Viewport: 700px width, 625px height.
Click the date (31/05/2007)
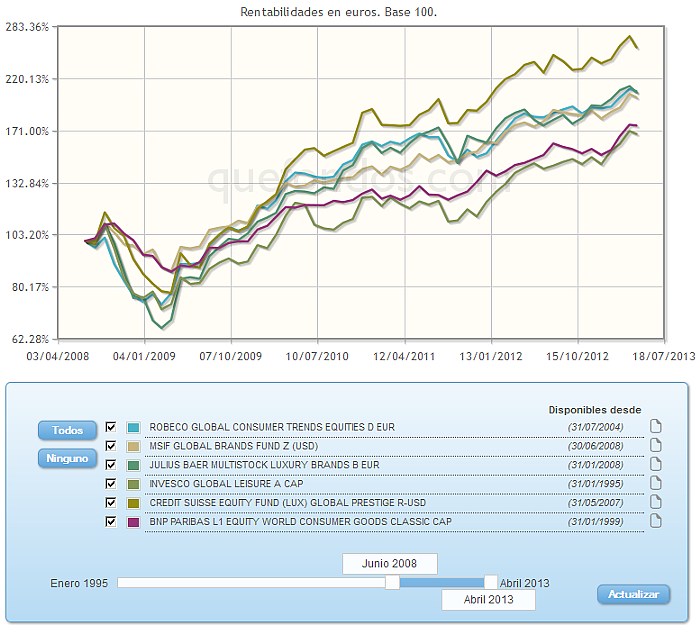pos(596,503)
